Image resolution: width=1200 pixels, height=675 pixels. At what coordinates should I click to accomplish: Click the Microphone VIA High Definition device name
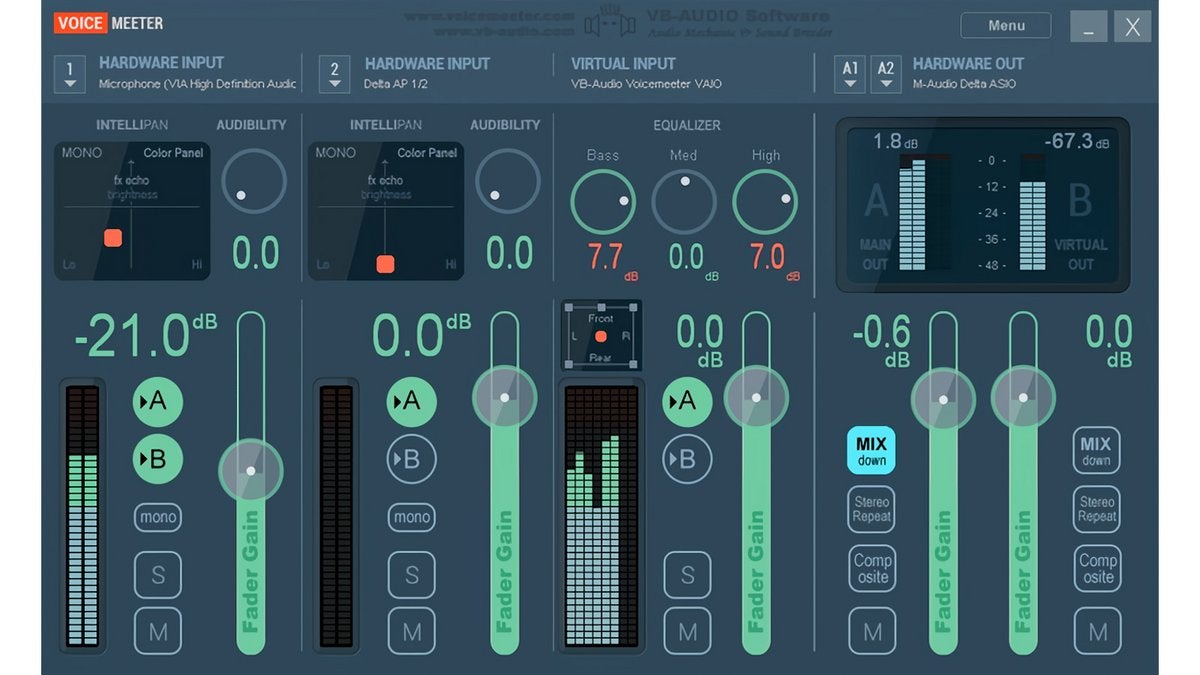pyautogui.click(x=197, y=84)
